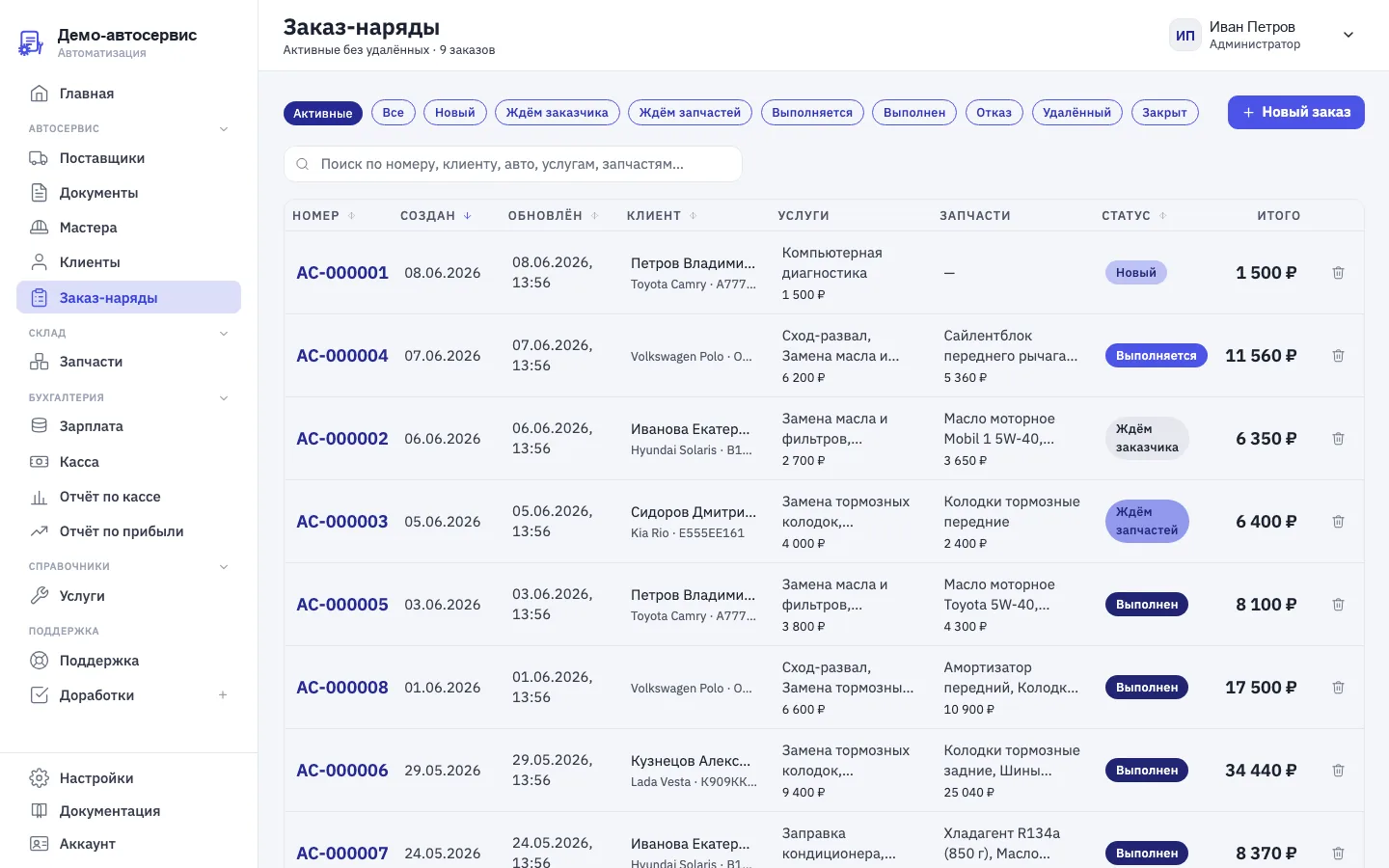Open Документация in the sidebar
This screenshot has height=868, width=1389.
coord(128,811)
